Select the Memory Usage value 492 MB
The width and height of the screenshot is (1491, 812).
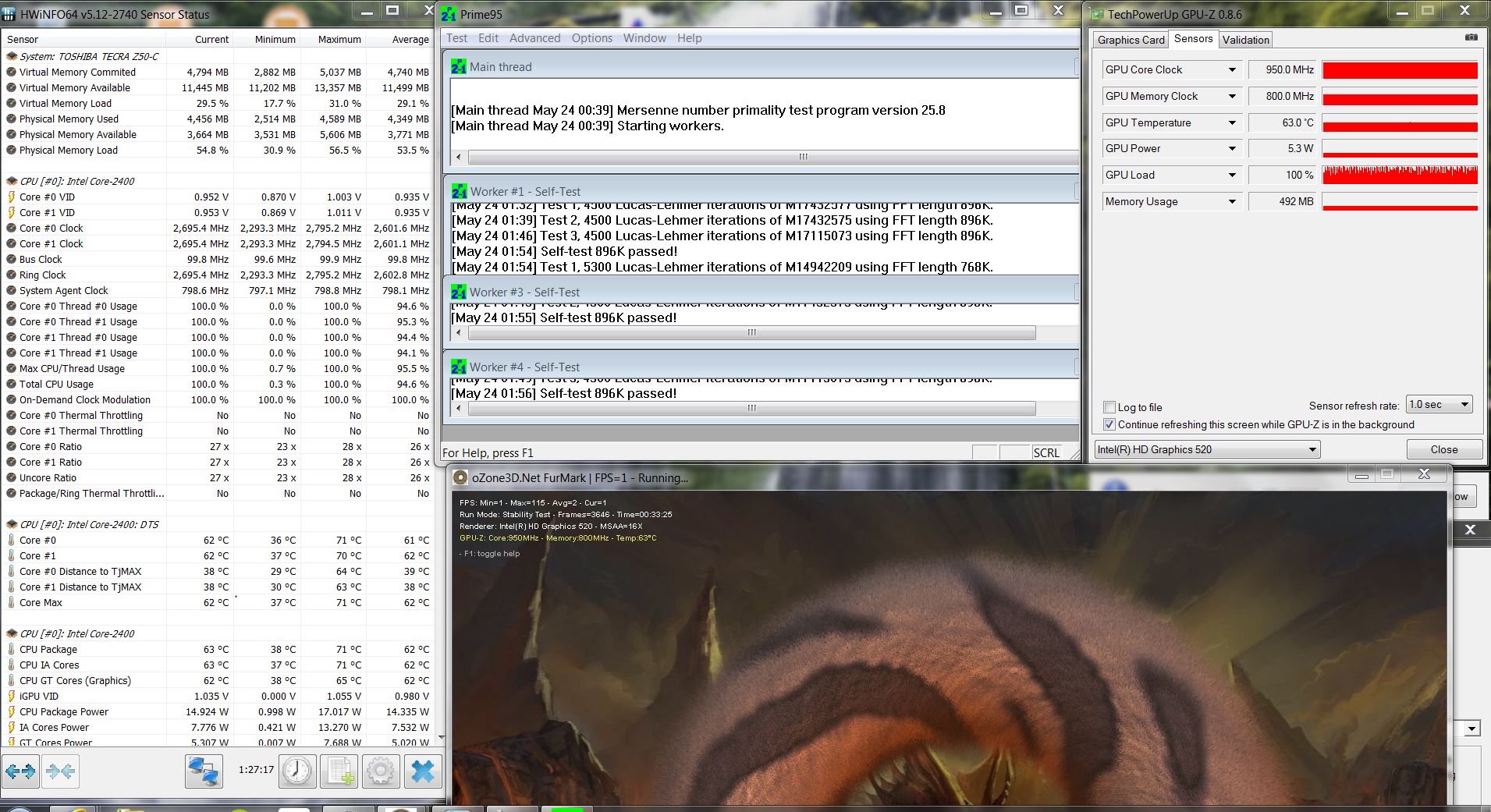point(1282,201)
